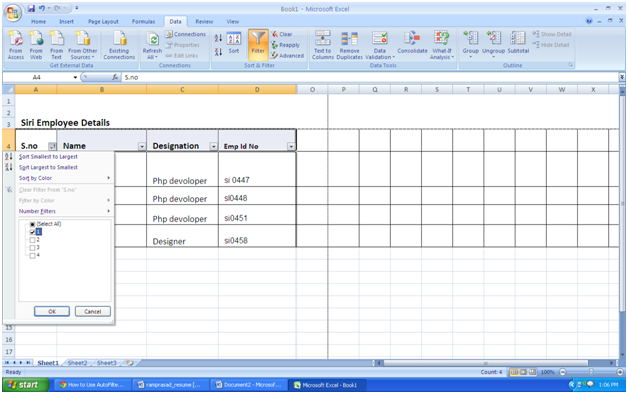Switch to the Formulas ribbon tab
The width and height of the screenshot is (628, 394).
click(x=143, y=22)
